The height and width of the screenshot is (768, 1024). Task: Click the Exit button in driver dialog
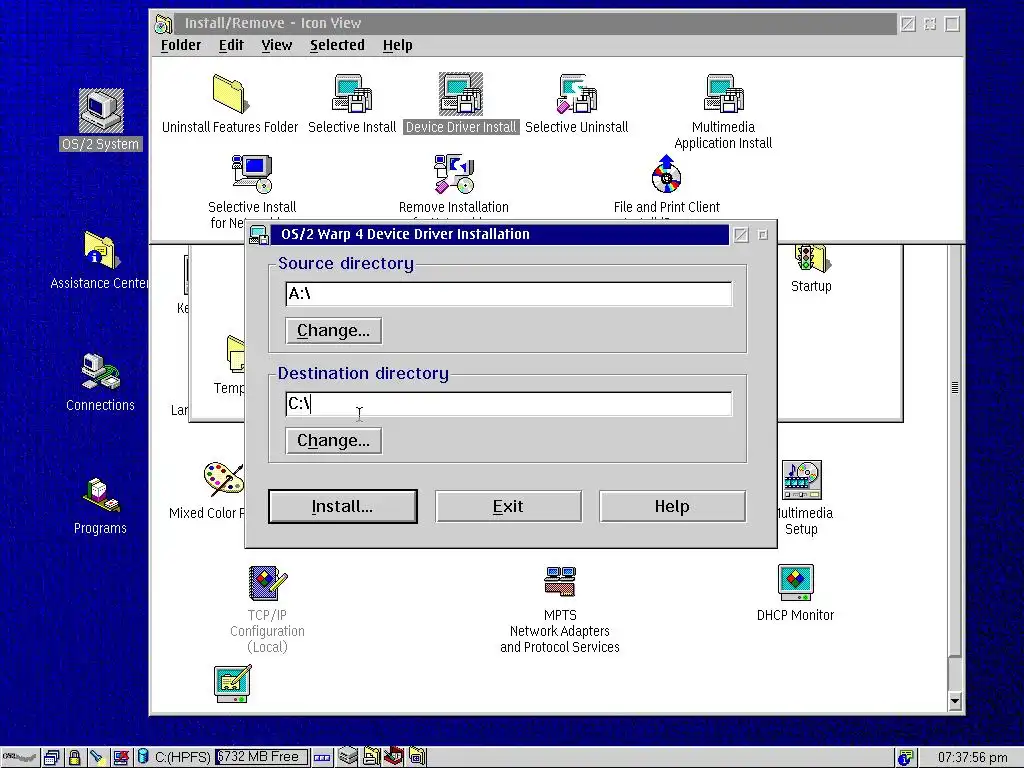pyautogui.click(x=508, y=507)
